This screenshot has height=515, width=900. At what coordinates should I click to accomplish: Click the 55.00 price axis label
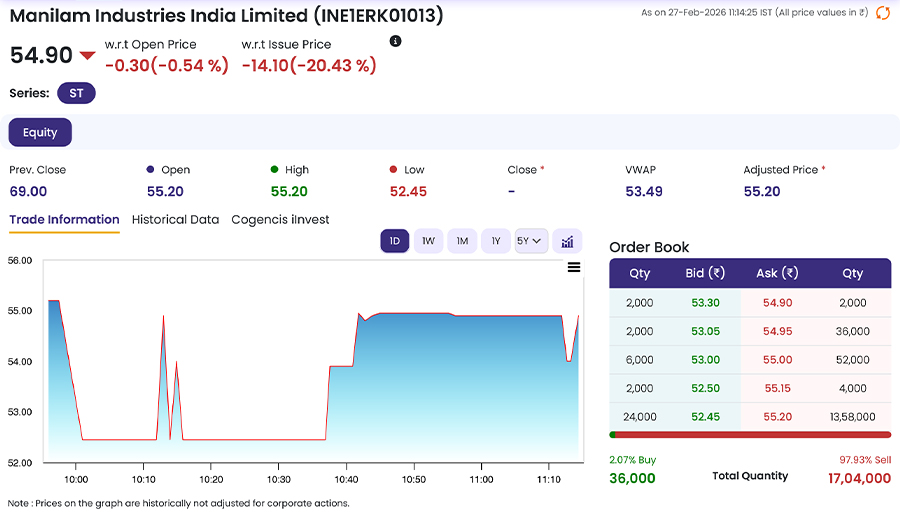click(20, 311)
